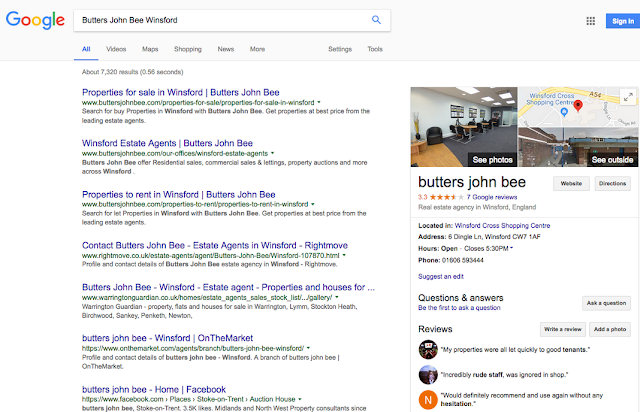
Task: Click the Google logo
Action: point(35,20)
